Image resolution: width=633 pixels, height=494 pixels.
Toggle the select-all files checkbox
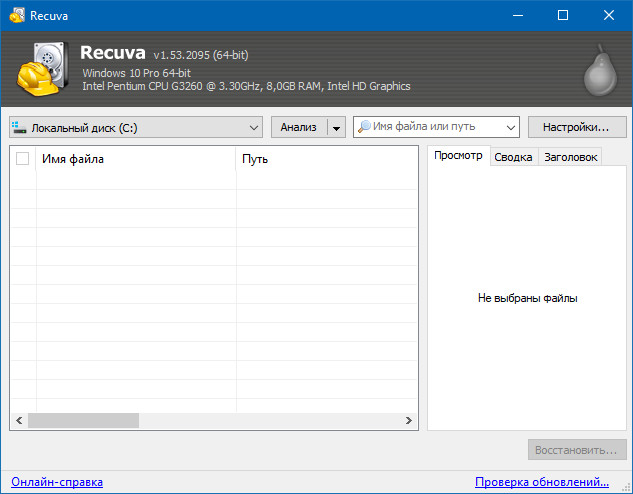pyautogui.click(x=23, y=158)
